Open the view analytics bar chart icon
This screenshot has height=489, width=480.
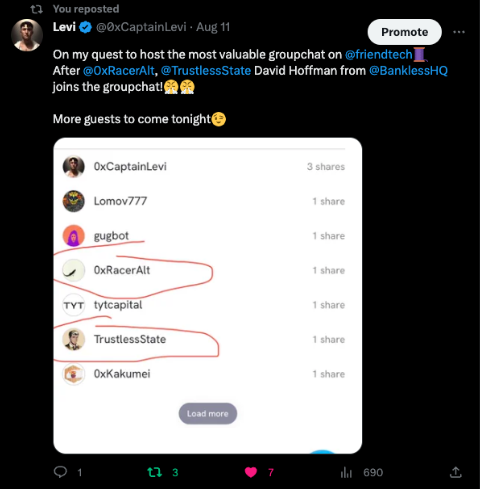(346, 472)
